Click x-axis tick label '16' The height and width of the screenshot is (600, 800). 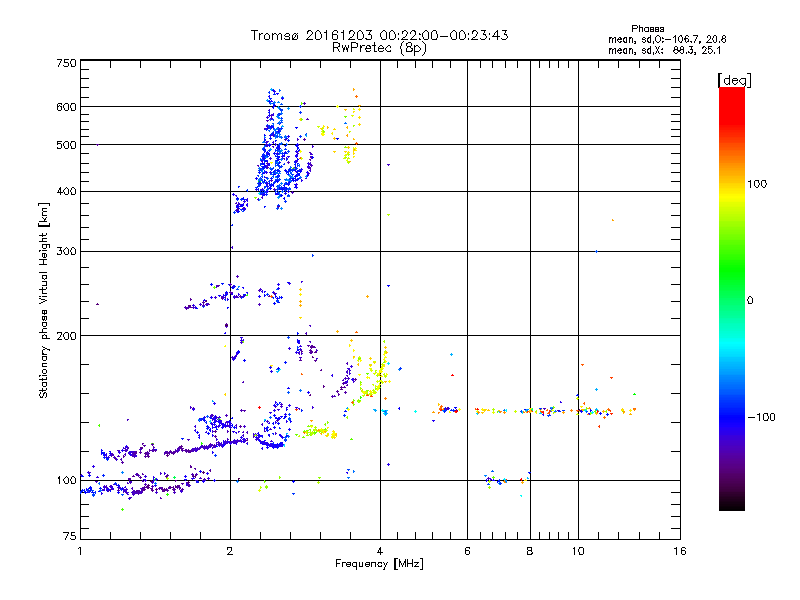click(x=680, y=551)
